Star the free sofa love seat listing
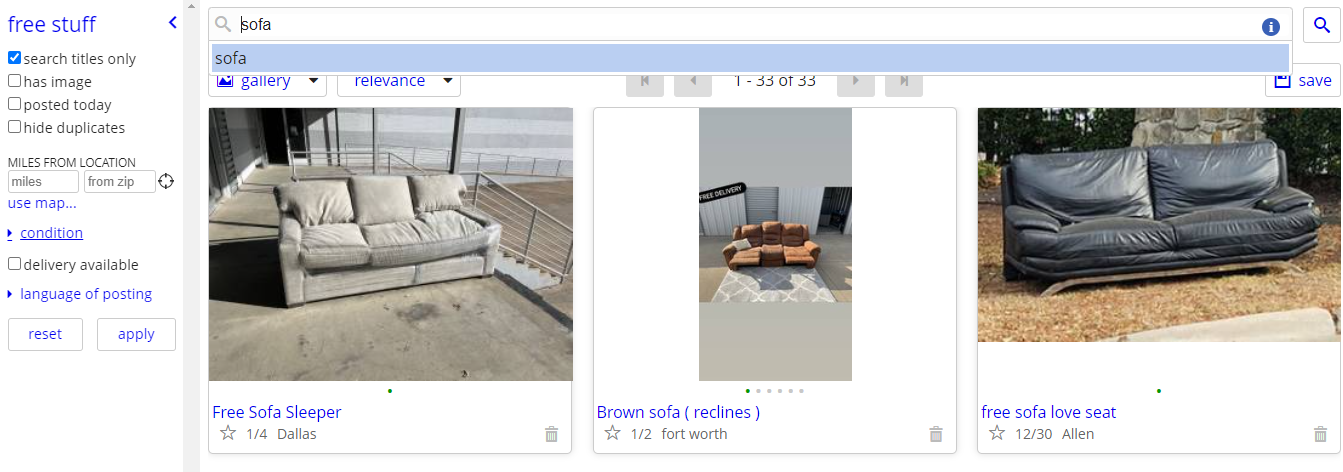1343x472 pixels. pos(996,433)
